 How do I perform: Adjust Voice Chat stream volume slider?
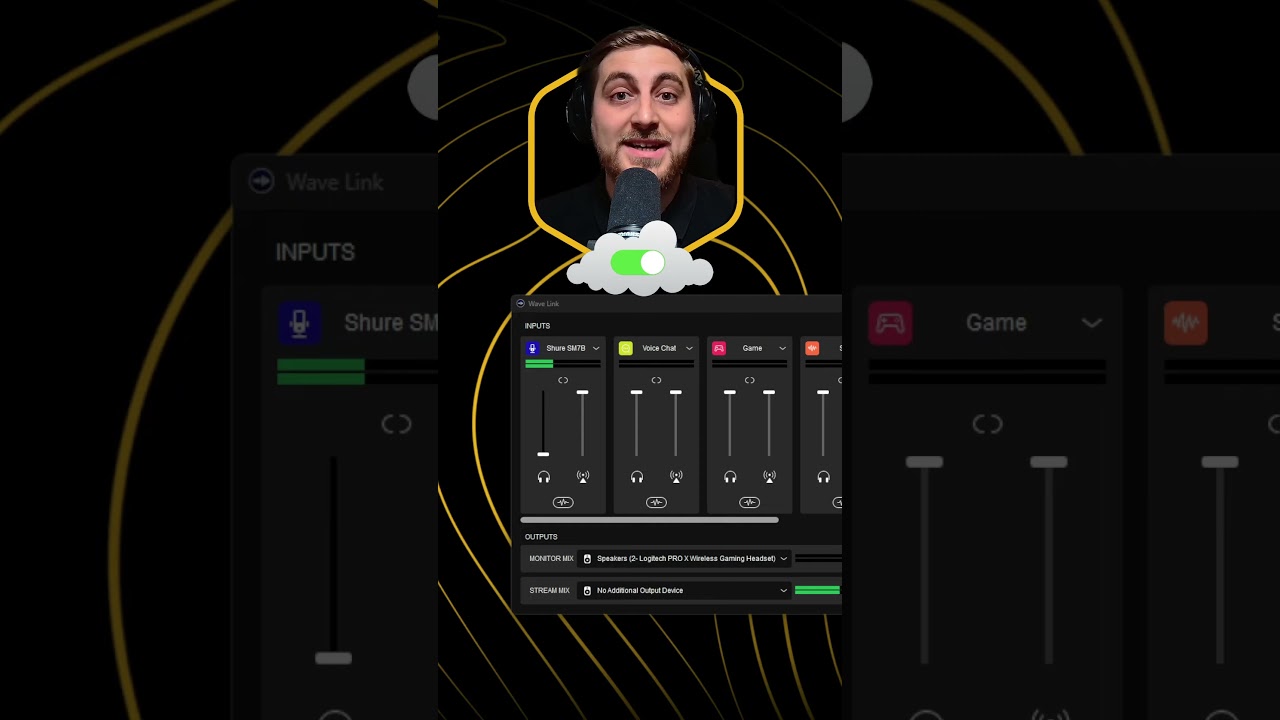tap(676, 392)
